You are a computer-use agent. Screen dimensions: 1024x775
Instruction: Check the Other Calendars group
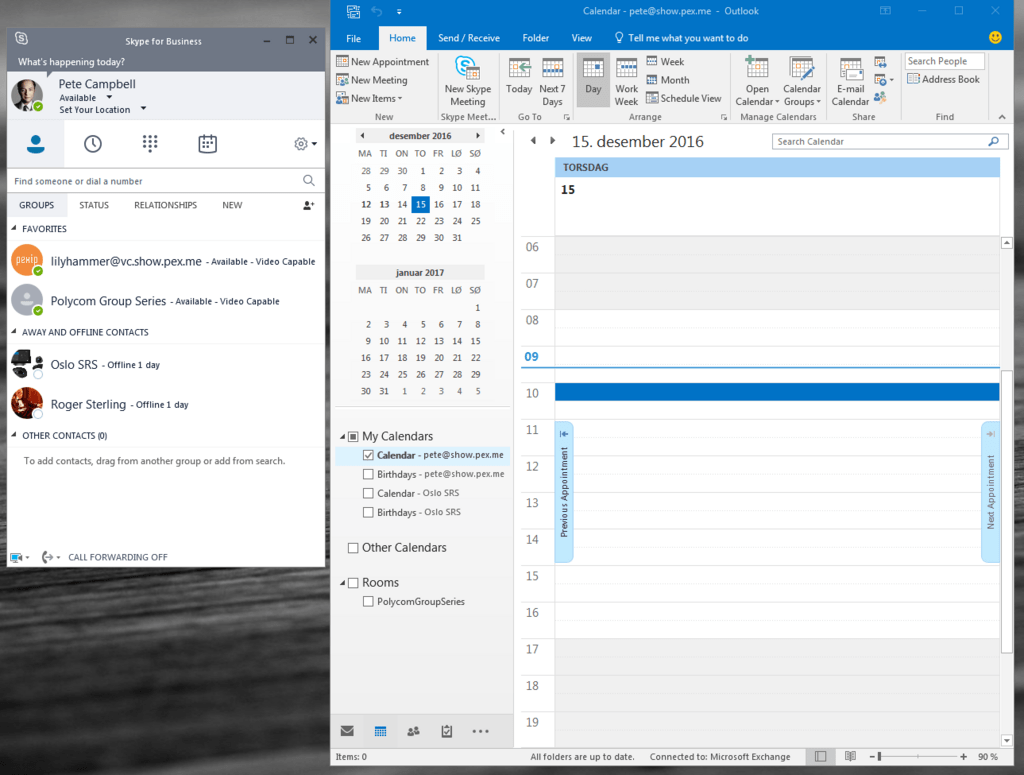point(353,548)
